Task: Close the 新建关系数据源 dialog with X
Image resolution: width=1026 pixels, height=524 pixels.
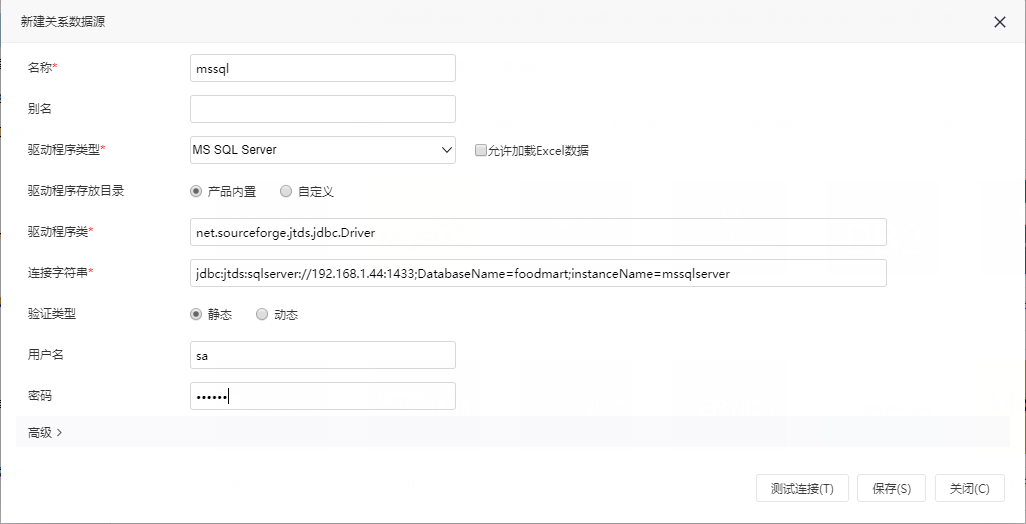Action: pyautogui.click(x=999, y=22)
